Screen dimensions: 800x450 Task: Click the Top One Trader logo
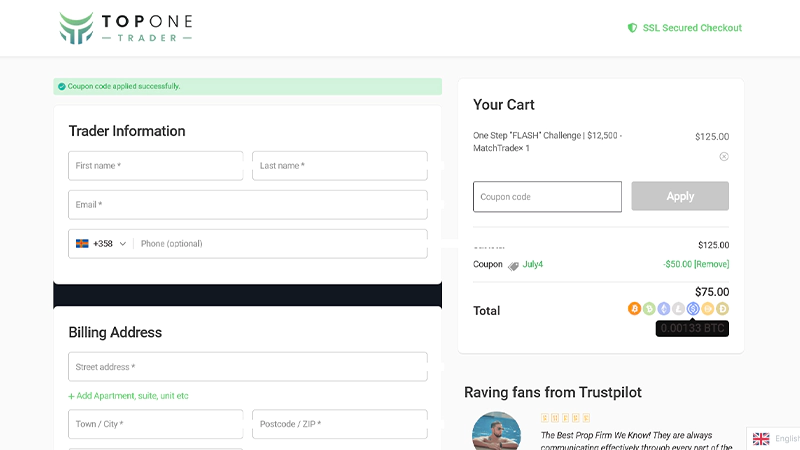click(x=126, y=28)
